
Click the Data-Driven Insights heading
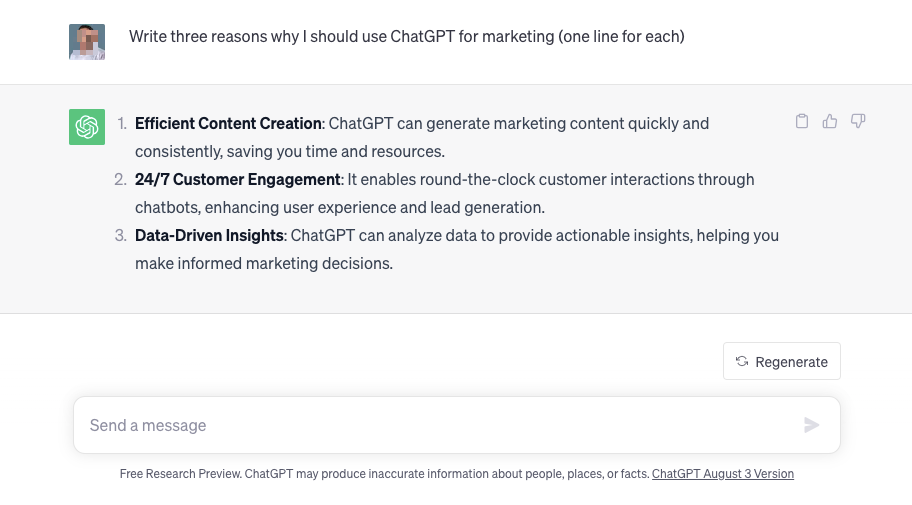209,235
